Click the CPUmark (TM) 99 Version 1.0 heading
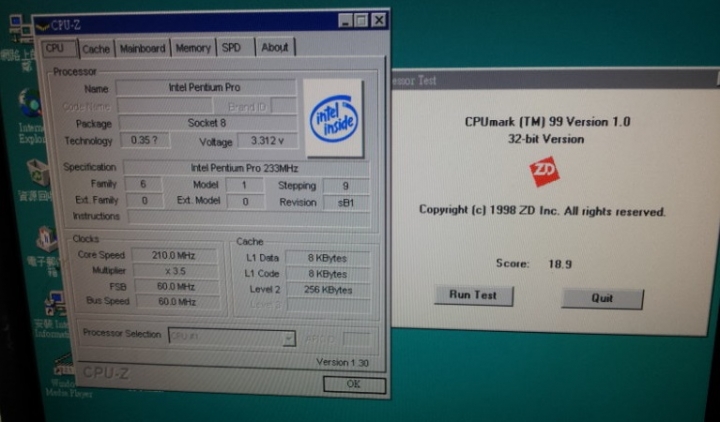Image resolution: width=720 pixels, height=422 pixels. (547, 122)
